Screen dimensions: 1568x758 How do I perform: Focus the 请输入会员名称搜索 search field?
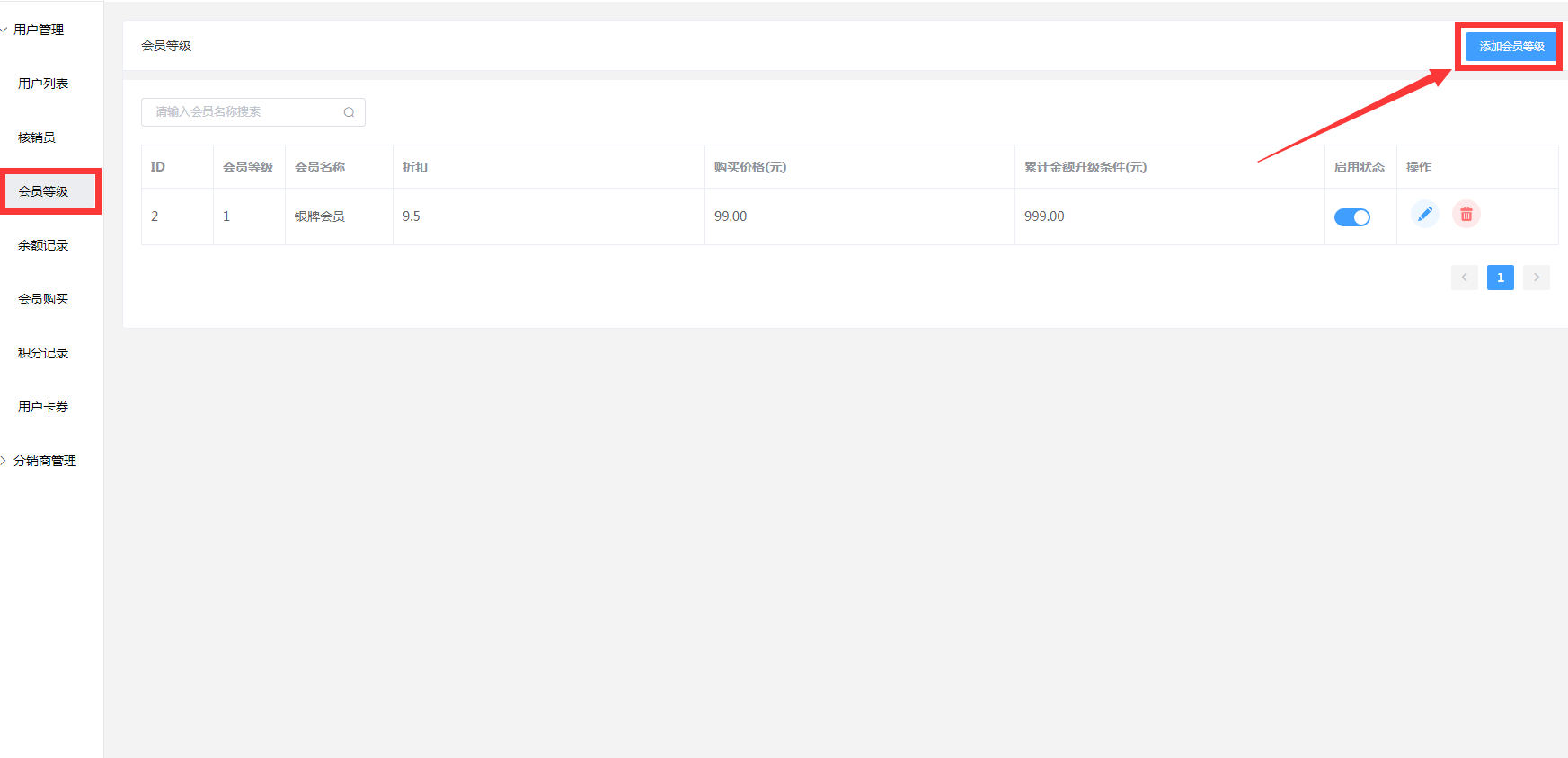coord(253,112)
